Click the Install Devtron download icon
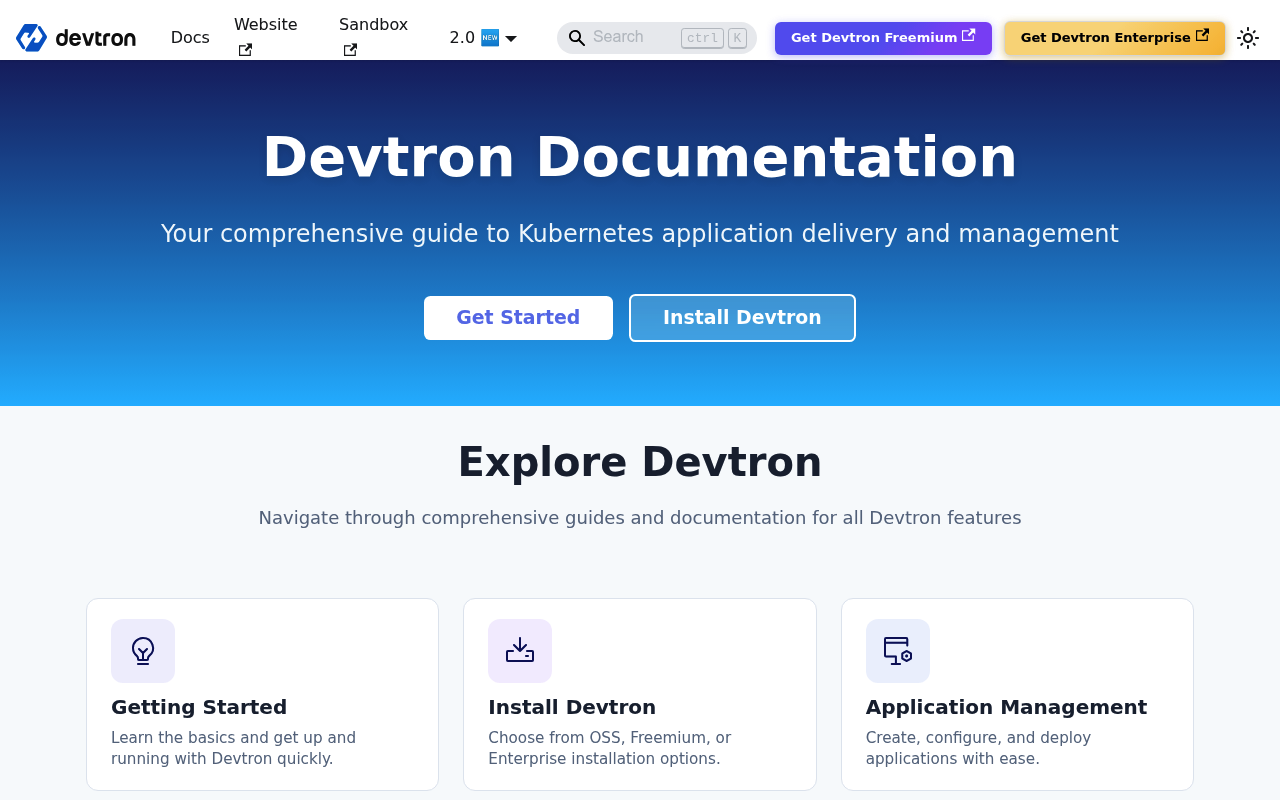 520,651
